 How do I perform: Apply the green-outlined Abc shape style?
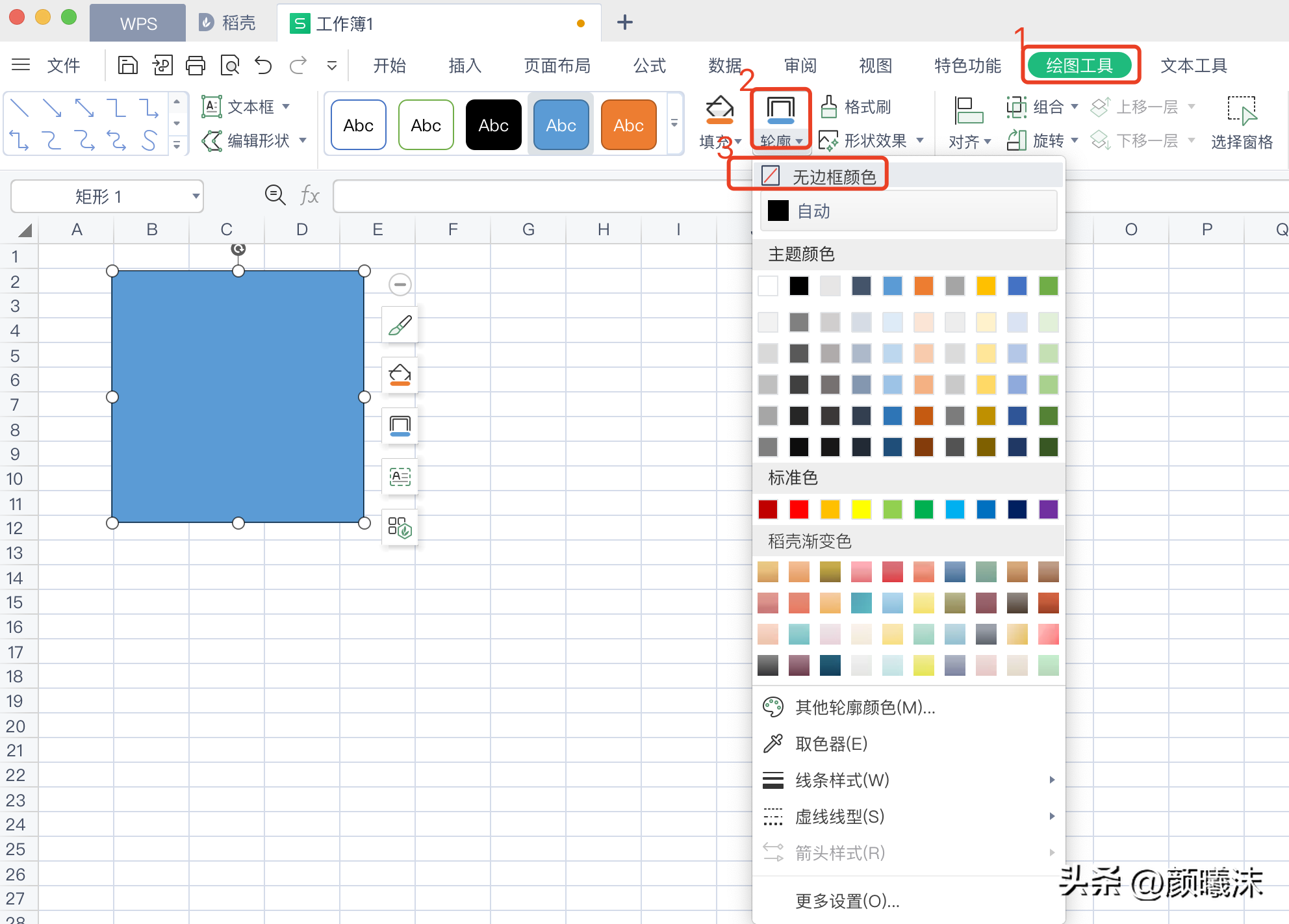click(426, 125)
